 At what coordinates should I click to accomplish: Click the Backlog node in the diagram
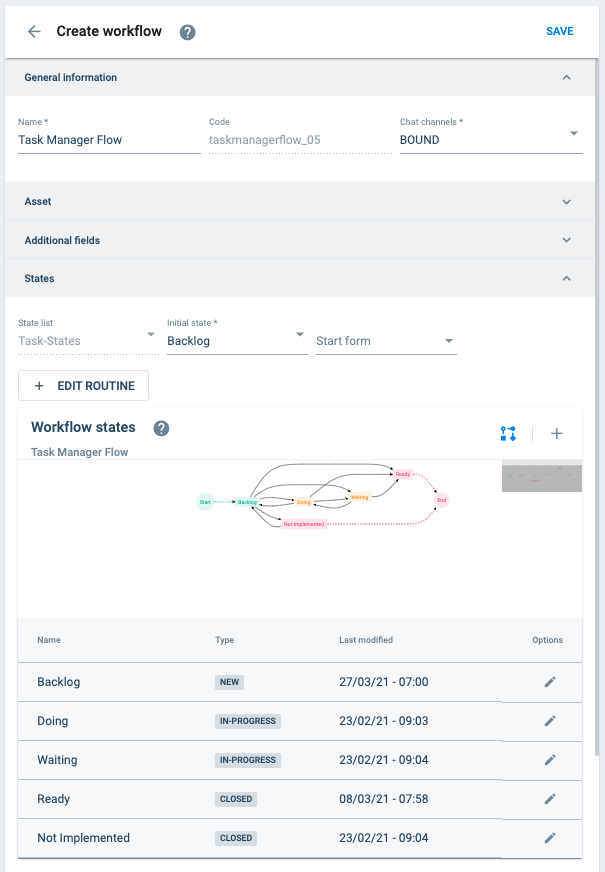coord(247,502)
